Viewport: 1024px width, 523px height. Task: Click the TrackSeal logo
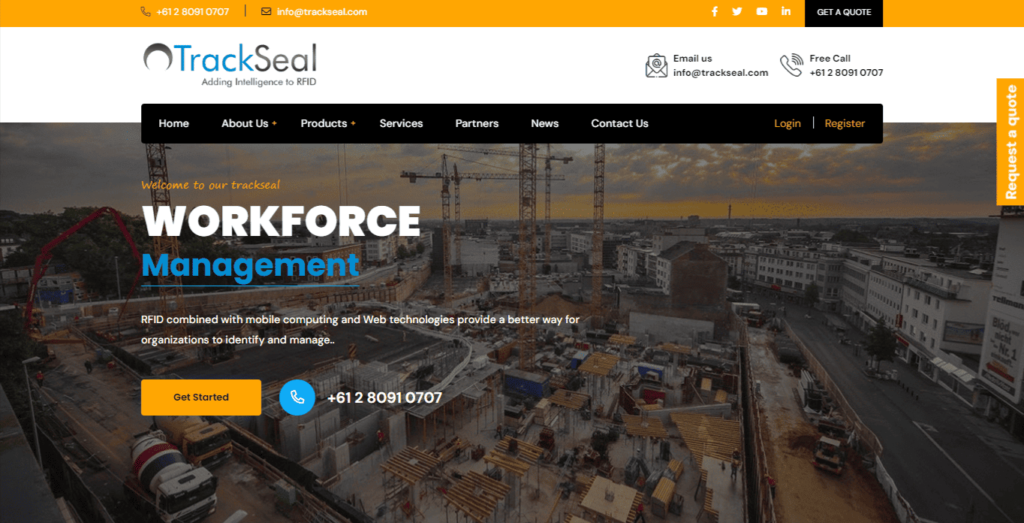point(230,65)
